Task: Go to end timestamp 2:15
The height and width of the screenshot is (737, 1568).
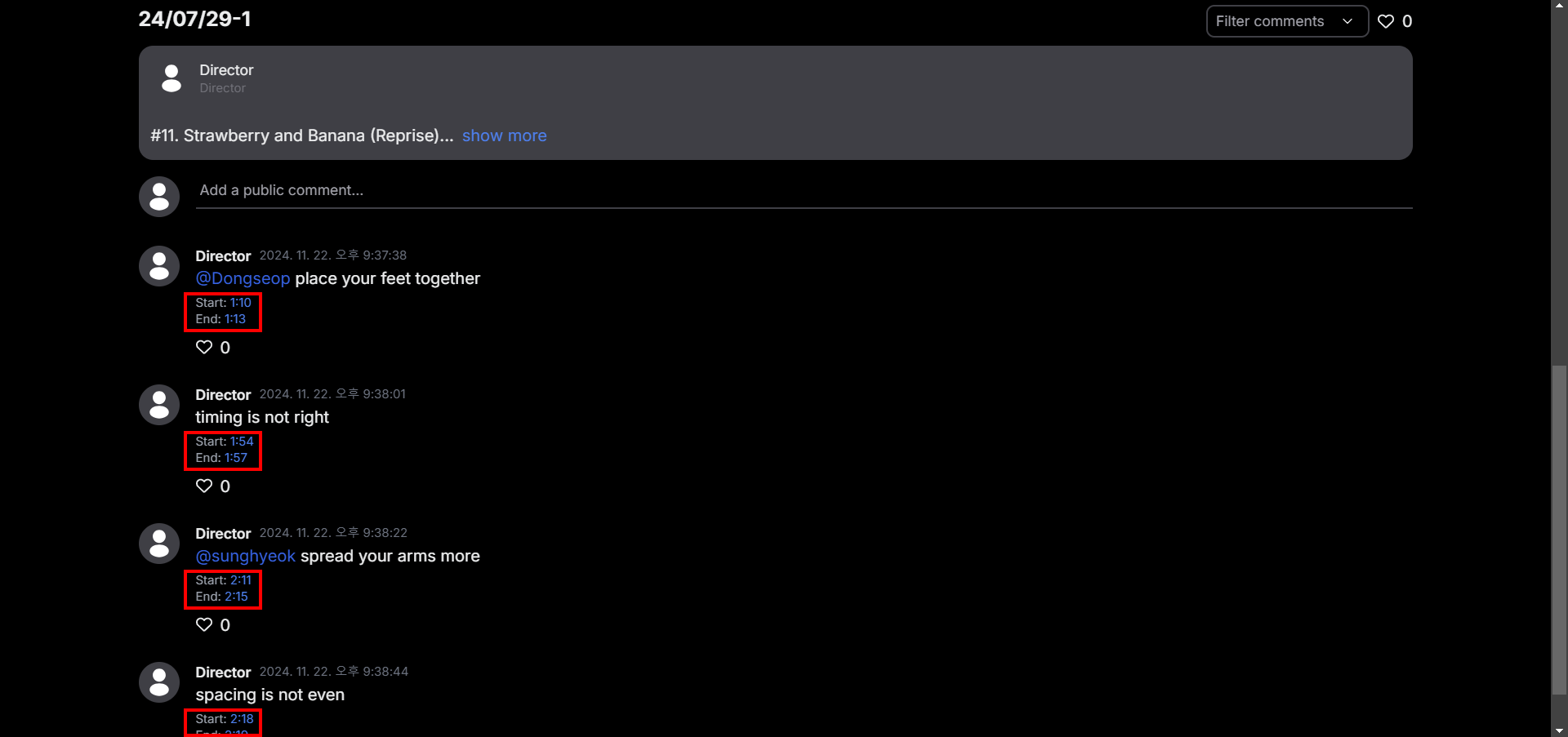Action: (x=236, y=597)
